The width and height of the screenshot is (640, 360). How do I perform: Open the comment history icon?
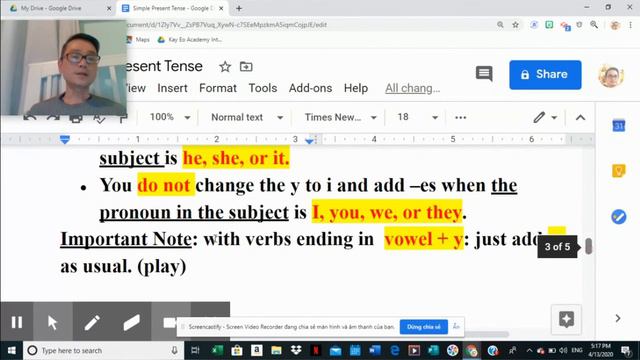(x=484, y=74)
